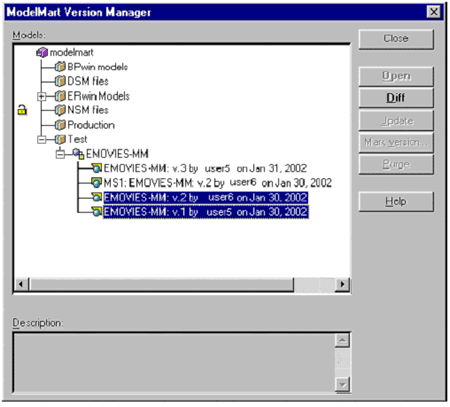Select the NSM files library
The height and width of the screenshot is (407, 450).
(88, 110)
